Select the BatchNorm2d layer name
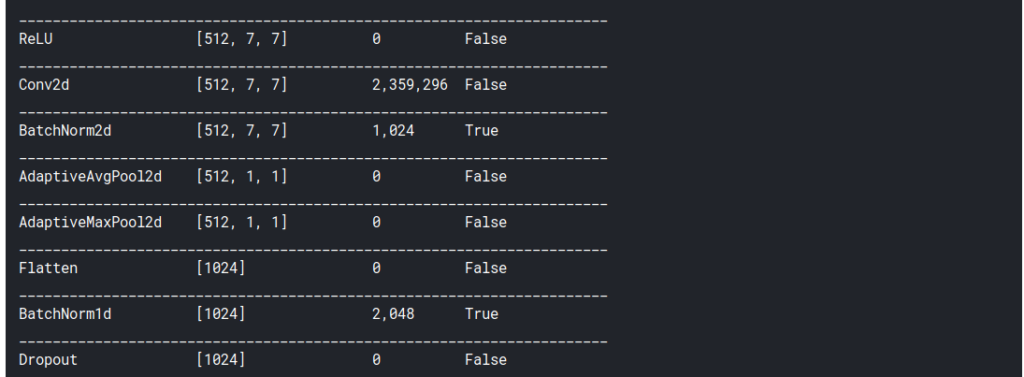This screenshot has width=1024, height=377. click(65, 131)
